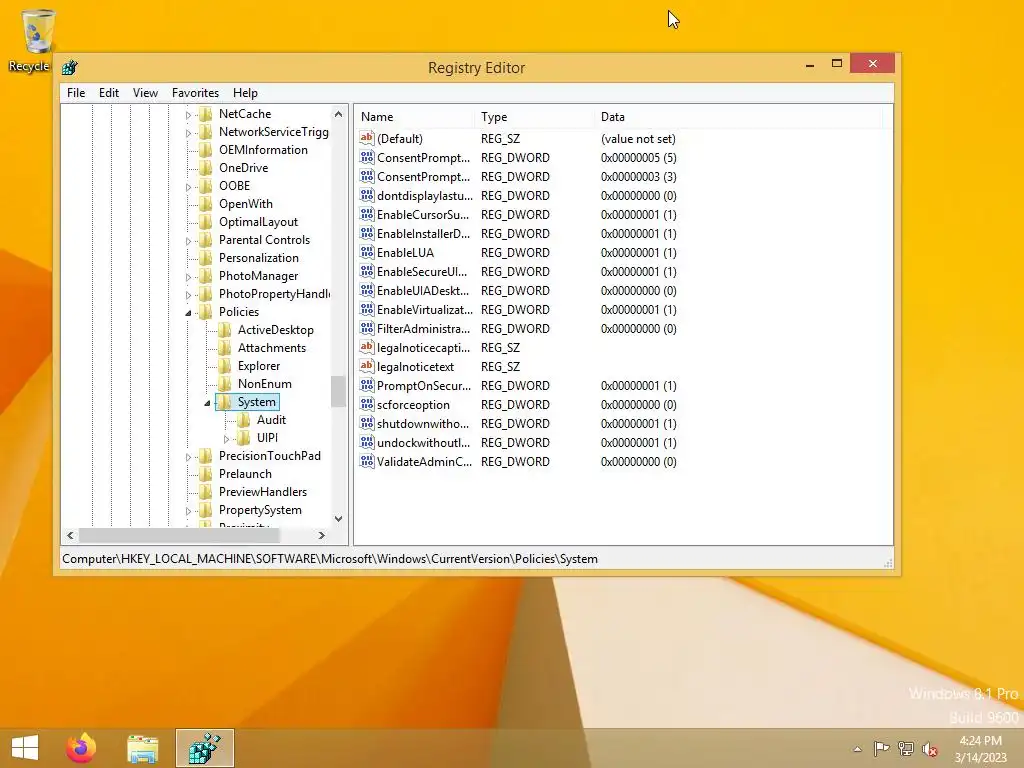Sort values by the Data column header
This screenshot has height=768, width=1024.
739,117
